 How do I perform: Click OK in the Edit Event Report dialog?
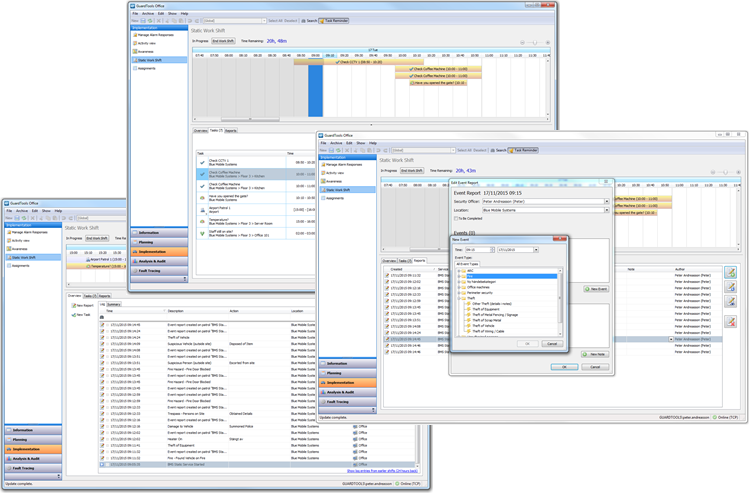(564, 367)
